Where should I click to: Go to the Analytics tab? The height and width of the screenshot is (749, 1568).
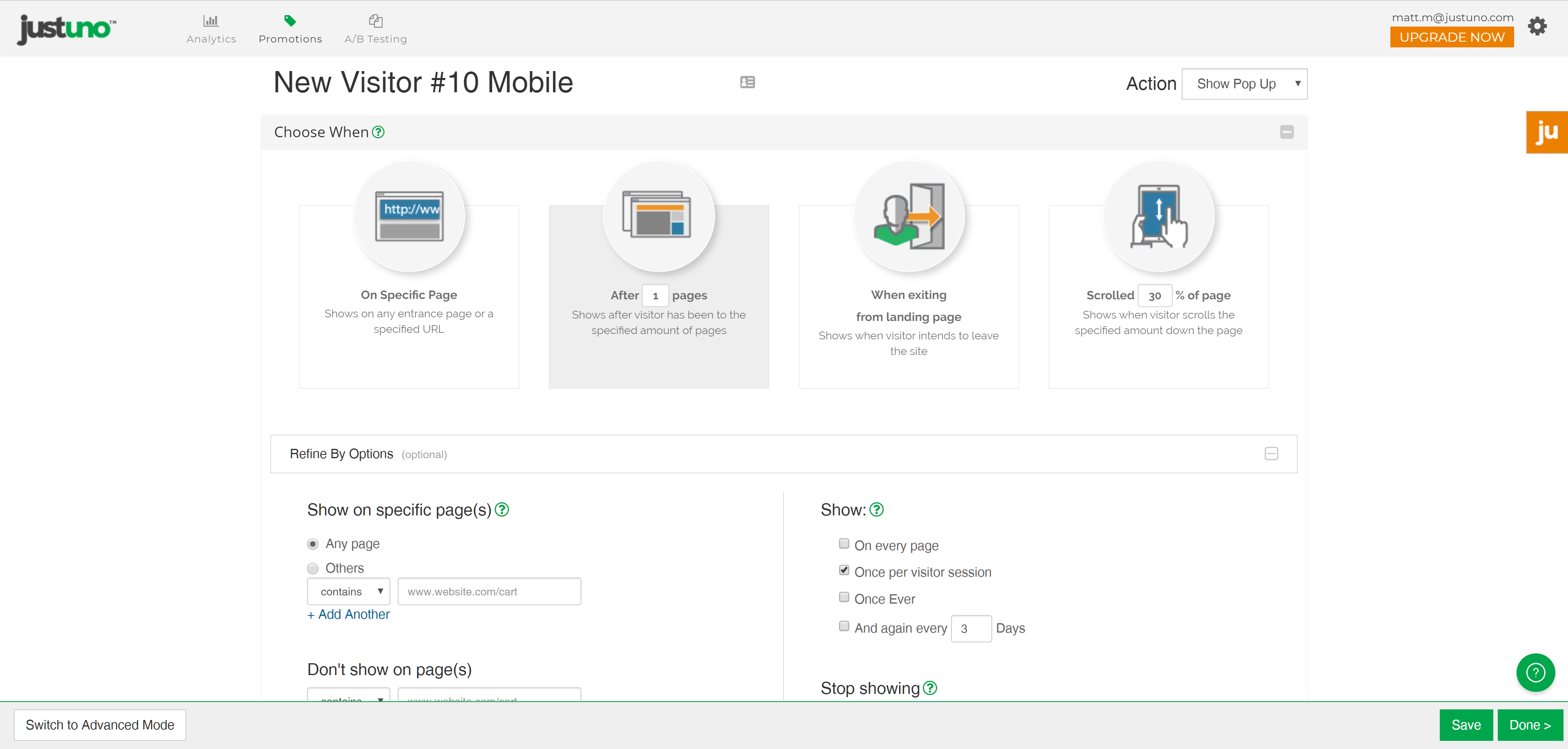[211, 29]
